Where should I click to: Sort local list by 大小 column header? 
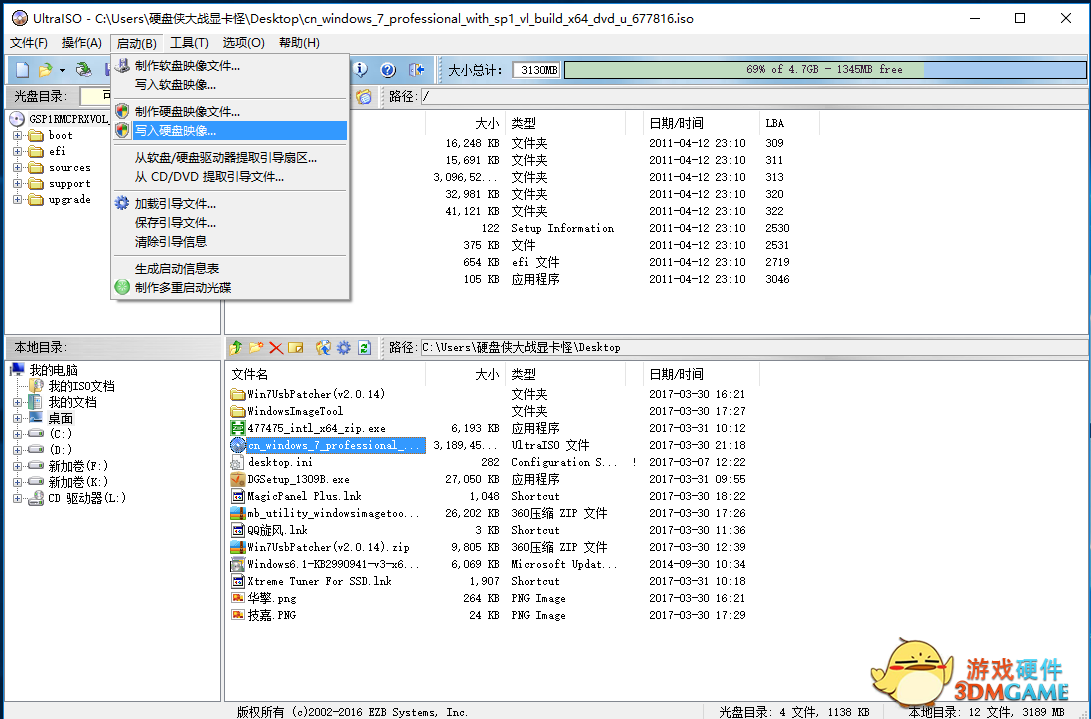click(x=465, y=374)
